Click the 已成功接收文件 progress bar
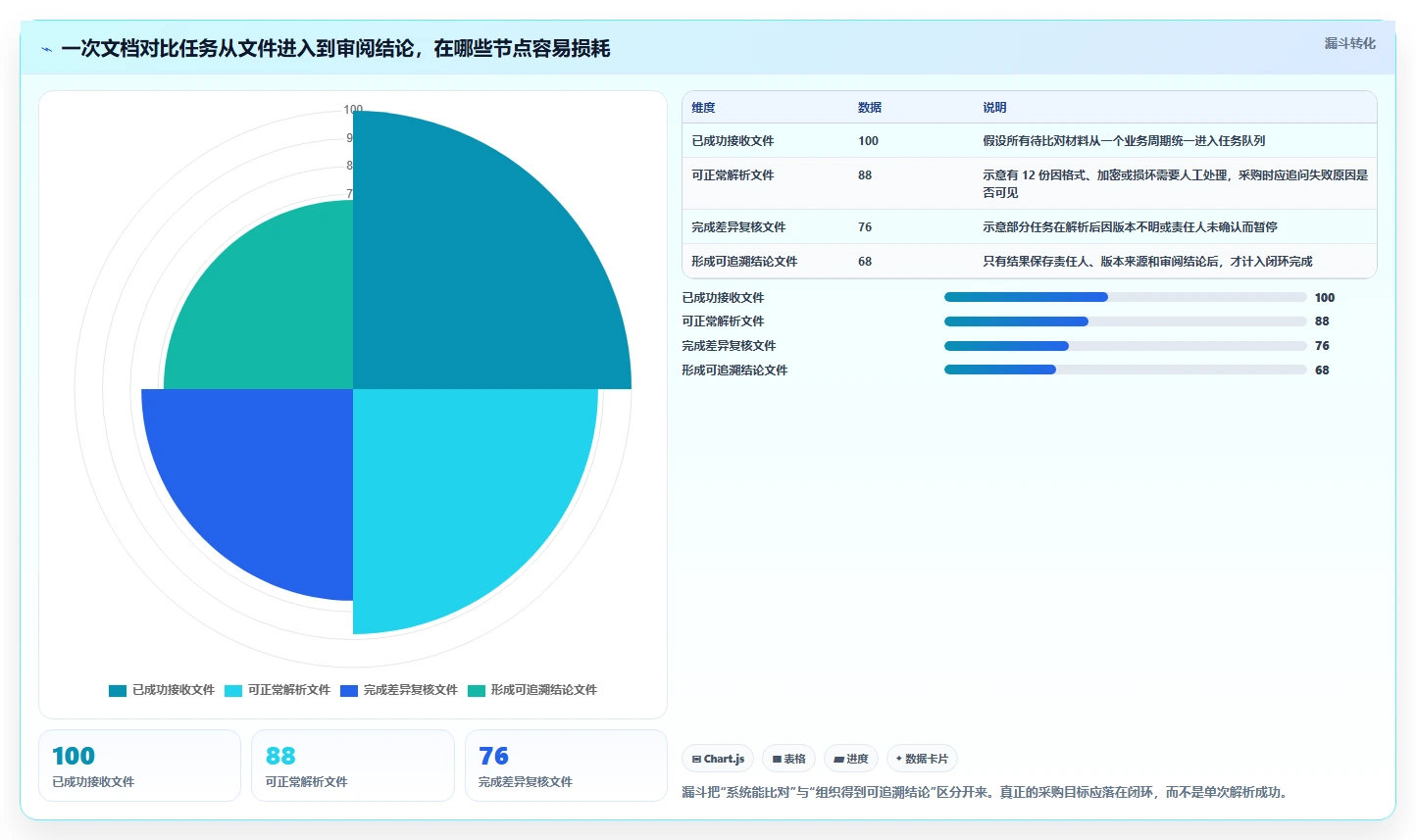Image resolution: width=1416 pixels, height=840 pixels. point(1126,297)
